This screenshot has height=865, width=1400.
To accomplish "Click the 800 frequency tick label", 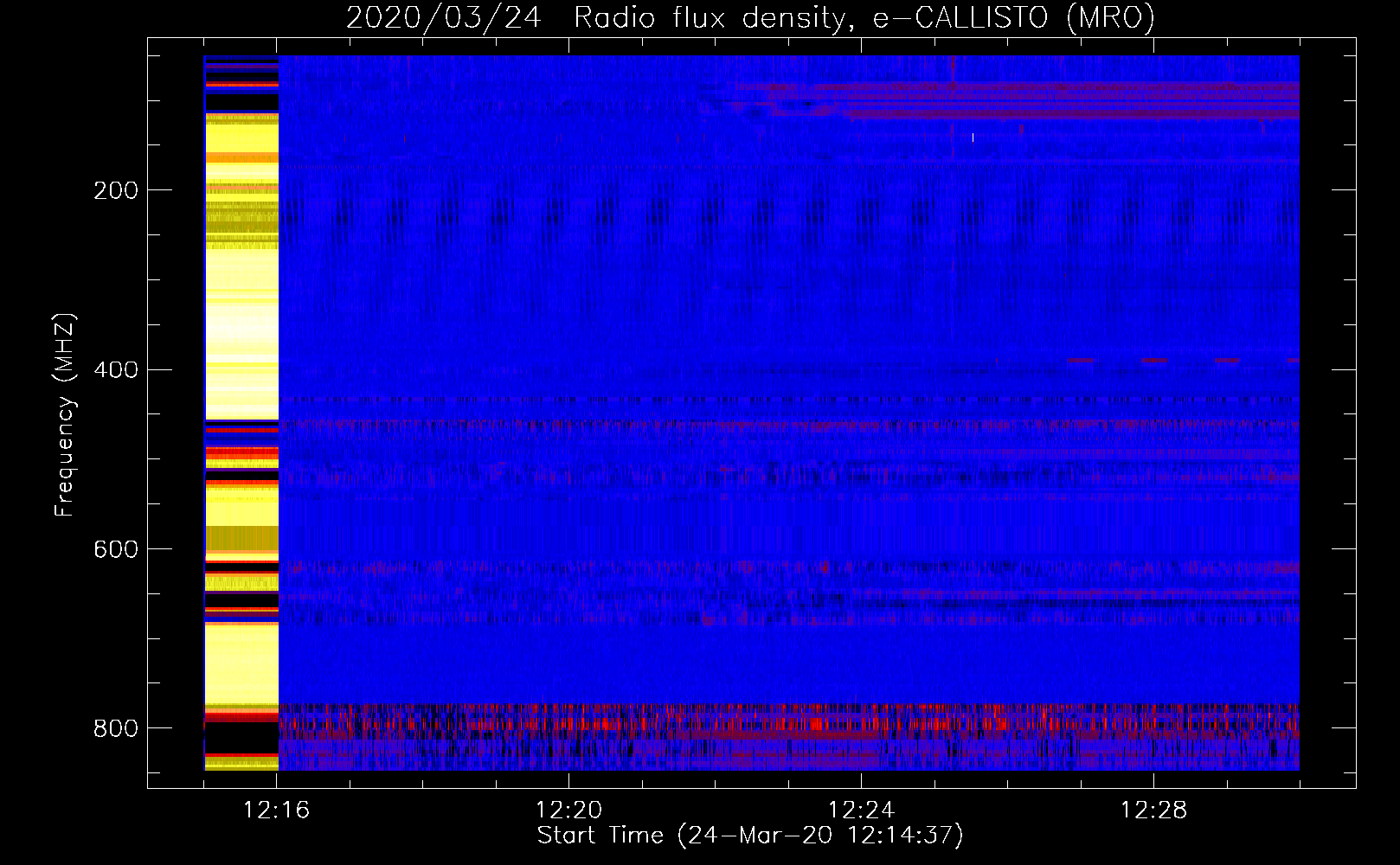I will [116, 728].
